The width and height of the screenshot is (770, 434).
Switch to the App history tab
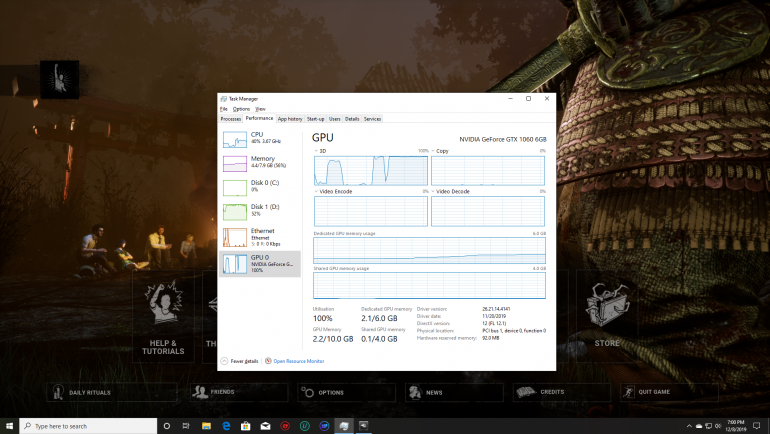(x=290, y=119)
